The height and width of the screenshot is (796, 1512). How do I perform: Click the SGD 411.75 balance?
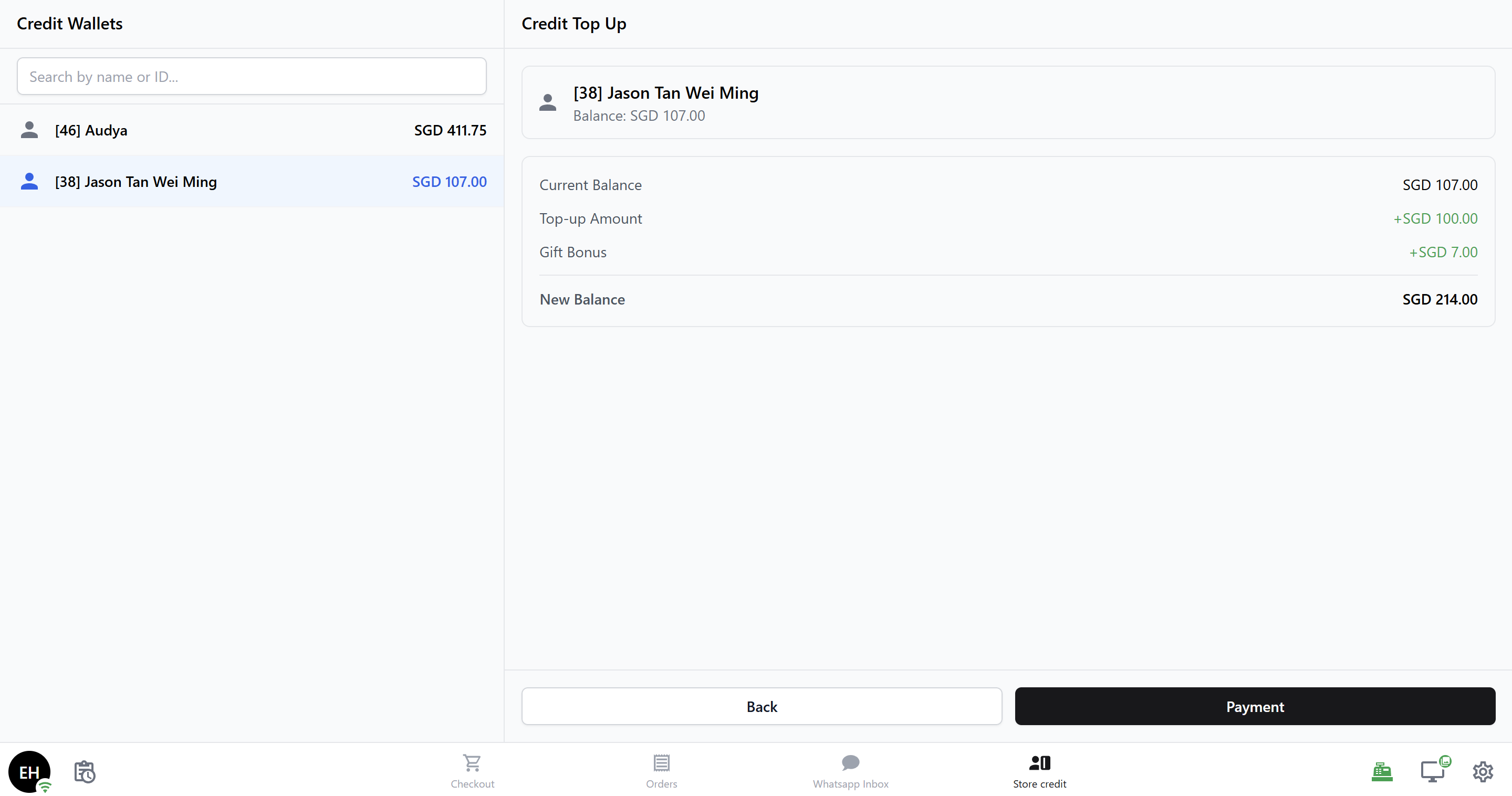[x=450, y=130]
